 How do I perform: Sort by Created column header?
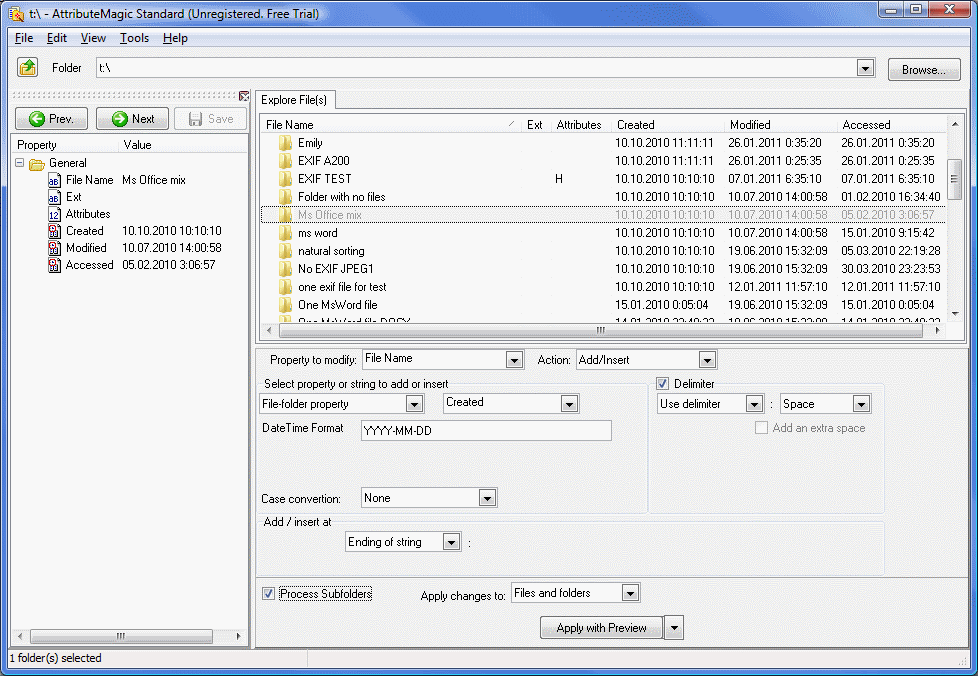[668, 125]
